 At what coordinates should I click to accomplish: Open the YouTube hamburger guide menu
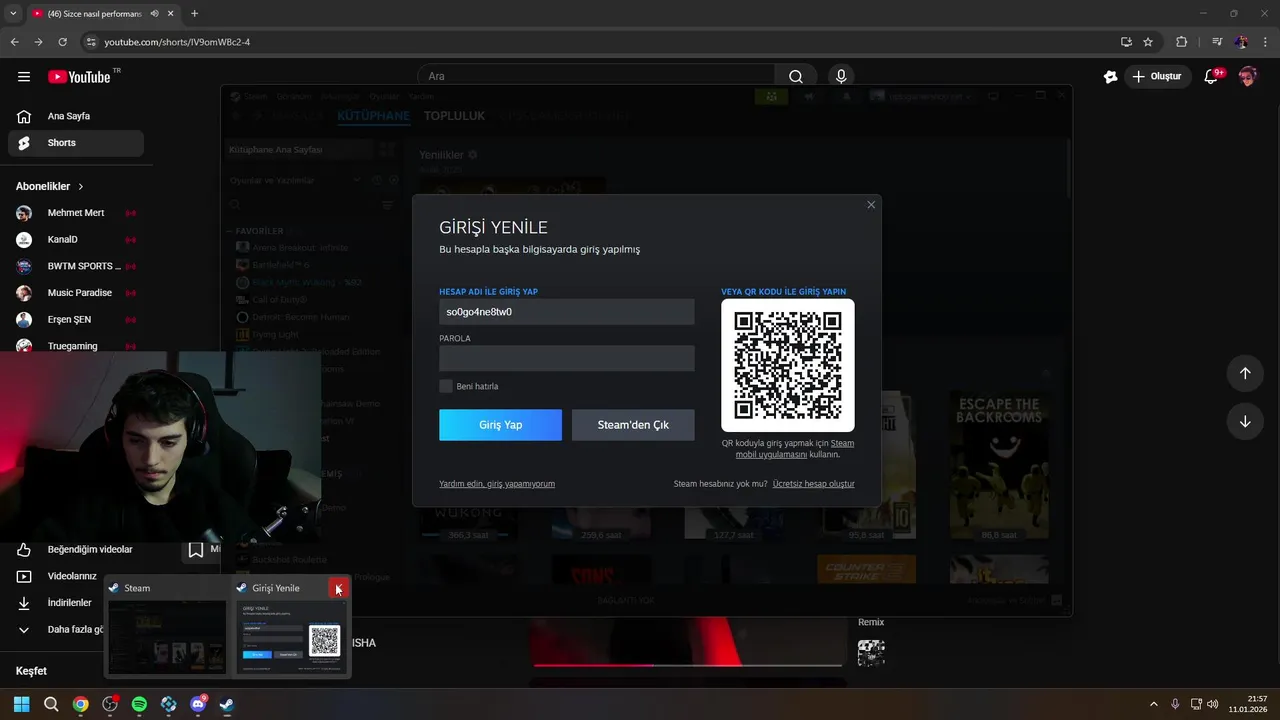click(24, 77)
